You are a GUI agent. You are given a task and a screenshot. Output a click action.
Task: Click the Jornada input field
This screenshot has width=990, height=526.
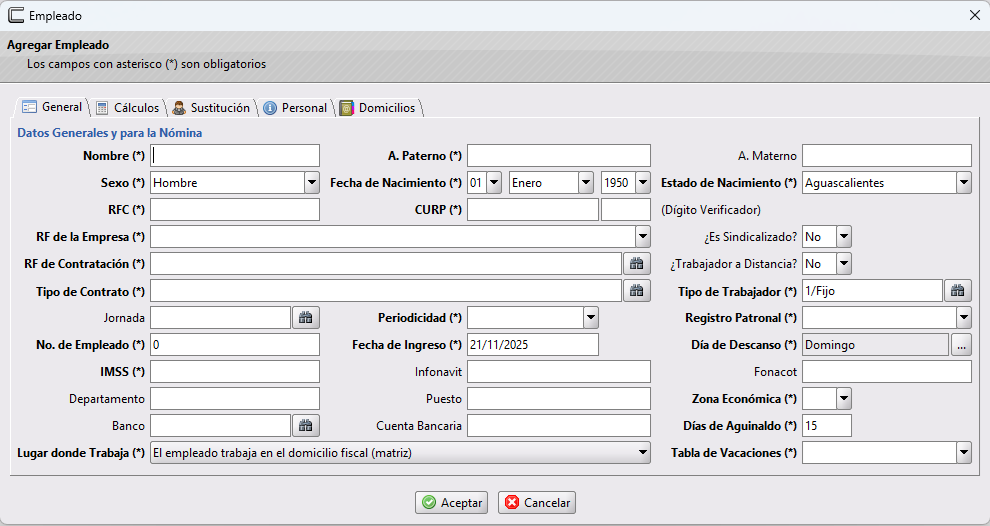pyautogui.click(x=220, y=318)
